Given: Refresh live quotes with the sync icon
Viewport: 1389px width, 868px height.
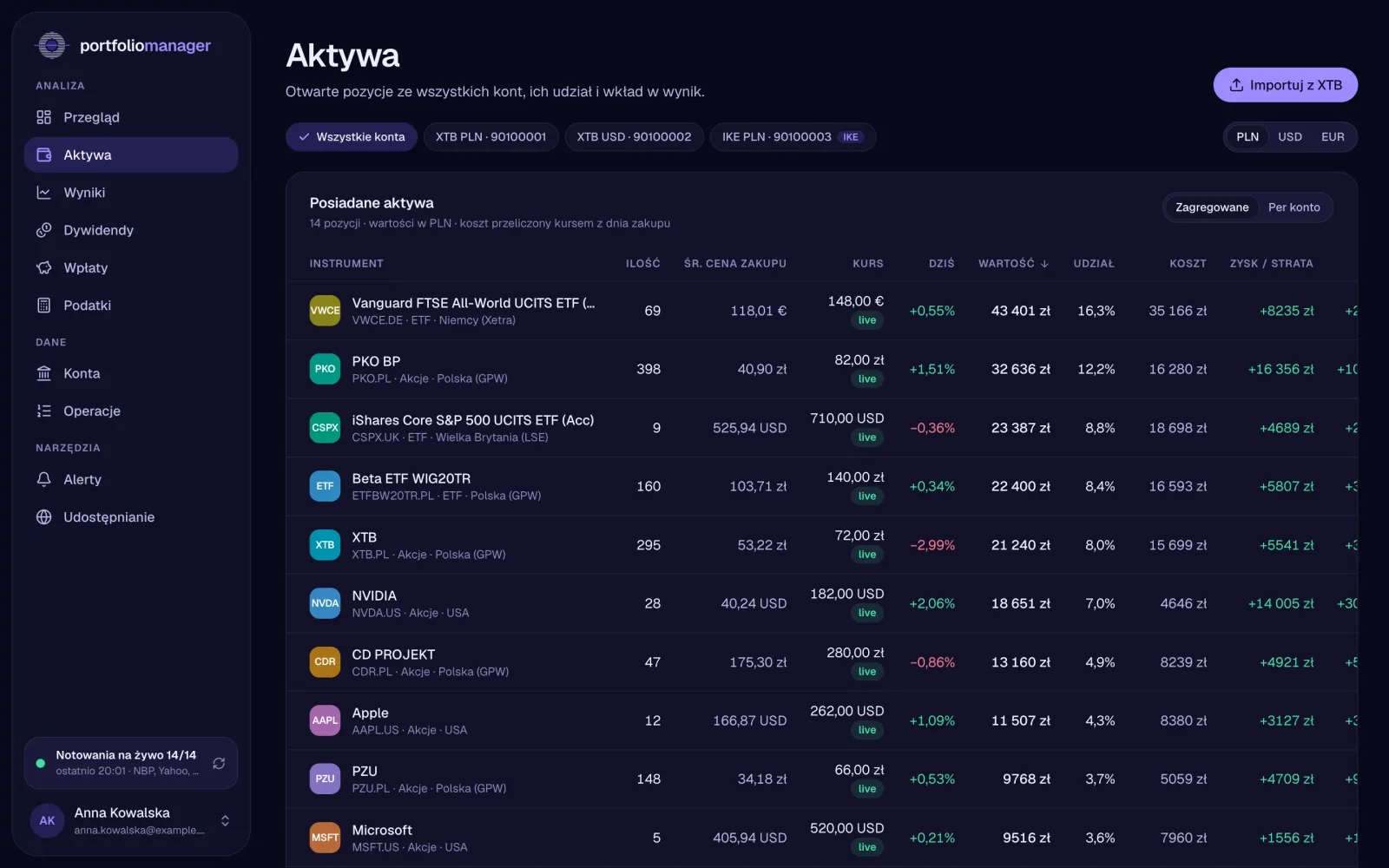Looking at the screenshot, I should (219, 763).
